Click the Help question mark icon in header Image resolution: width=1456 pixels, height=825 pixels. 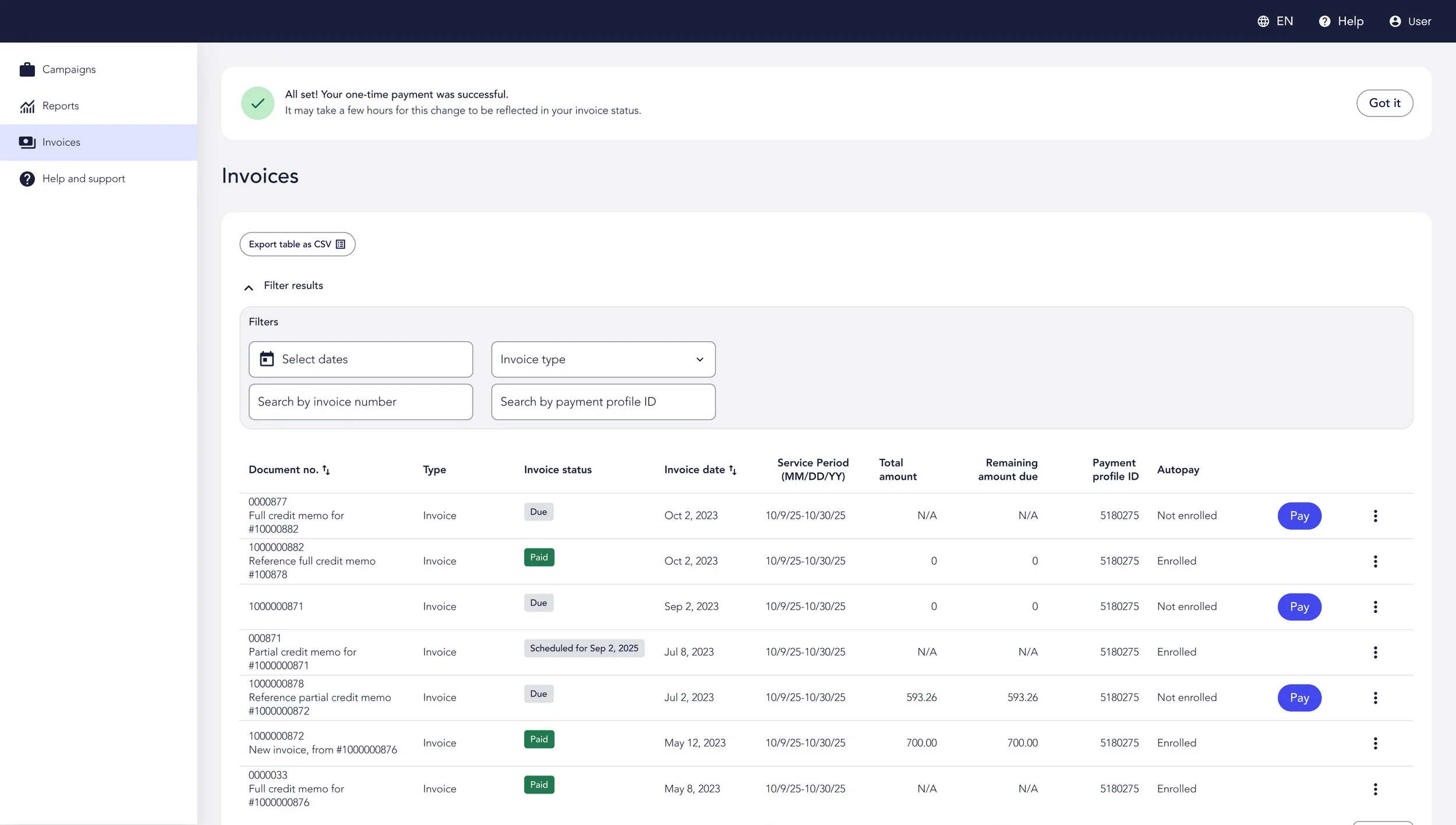[x=1324, y=22]
